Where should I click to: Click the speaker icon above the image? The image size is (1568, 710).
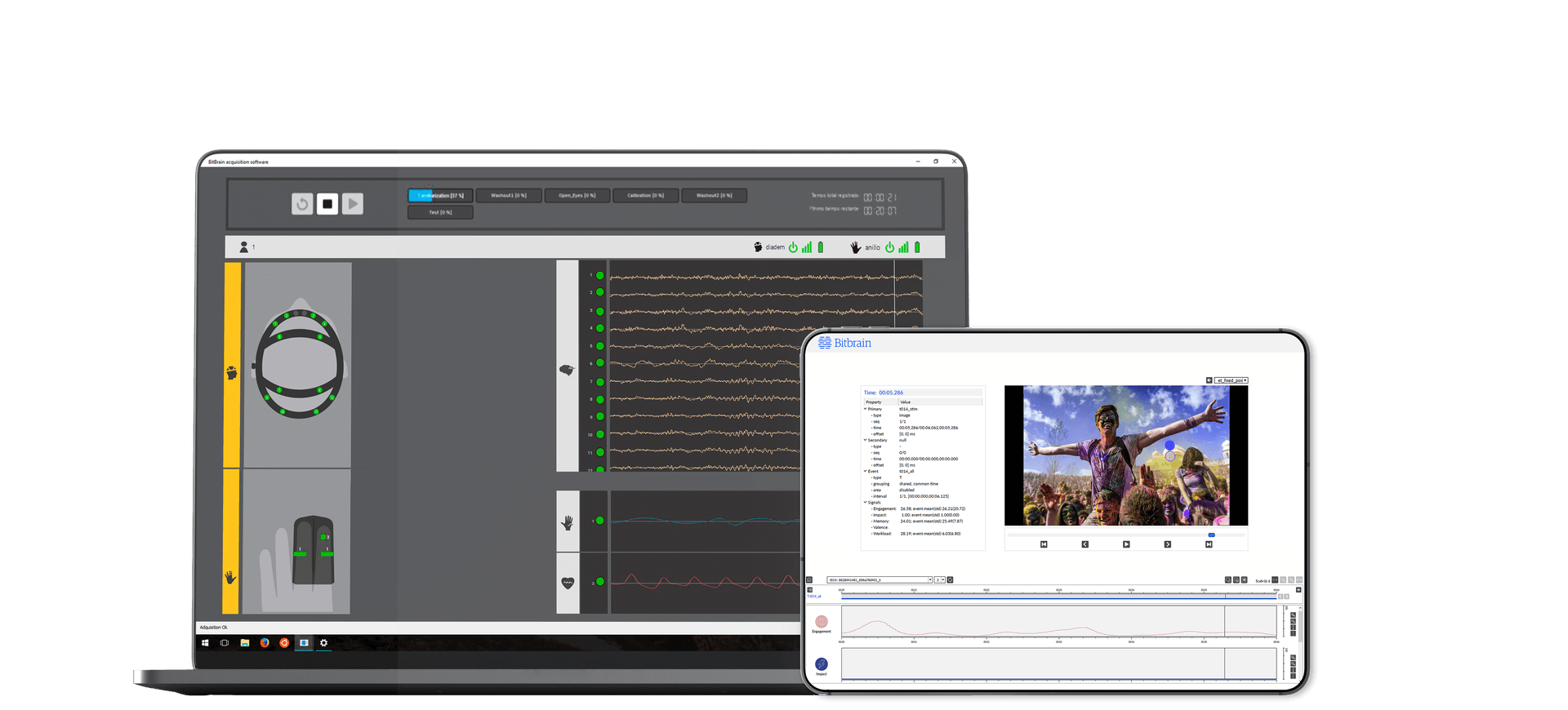(1209, 380)
